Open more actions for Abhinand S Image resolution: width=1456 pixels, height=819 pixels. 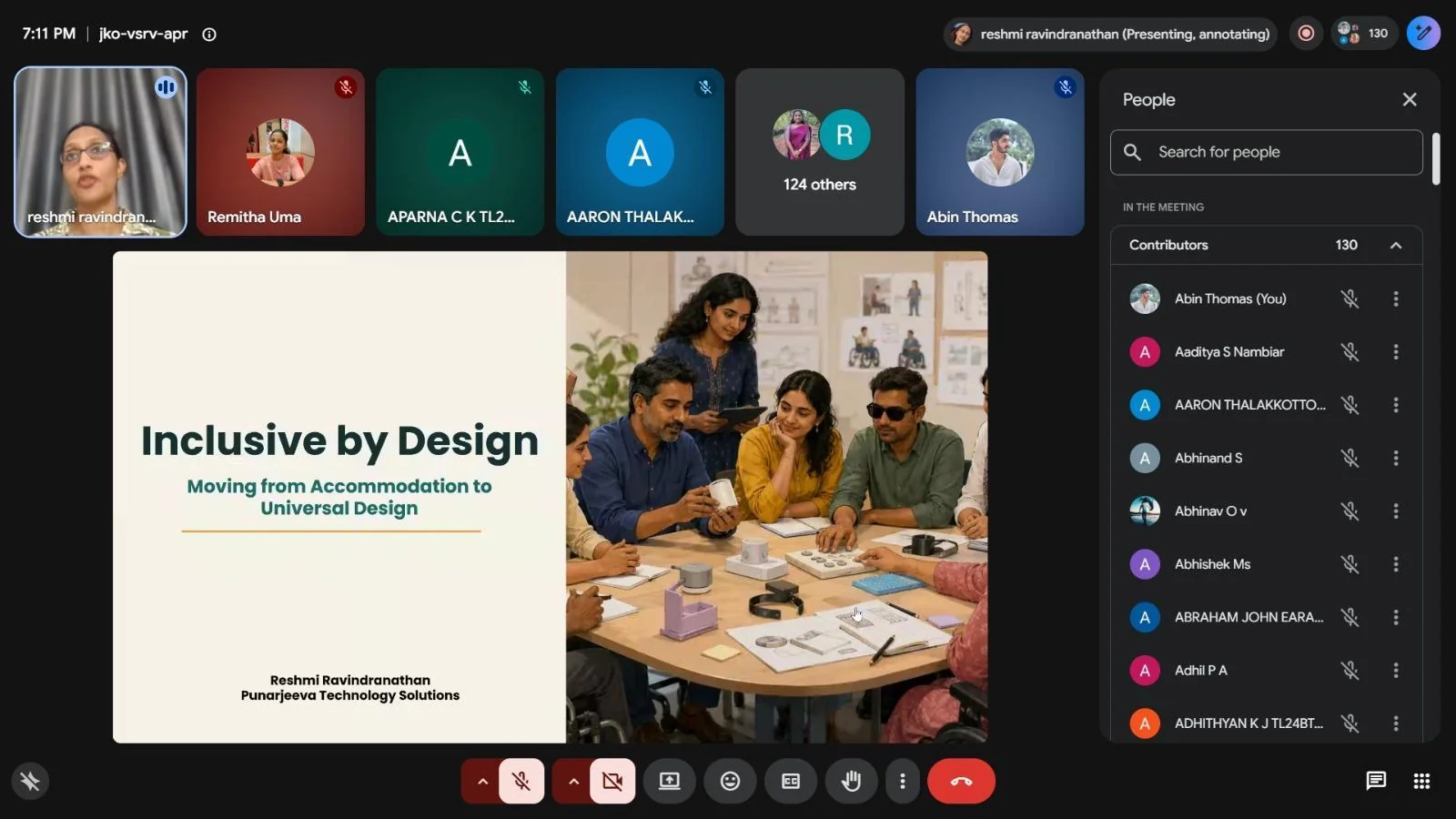1396,459
